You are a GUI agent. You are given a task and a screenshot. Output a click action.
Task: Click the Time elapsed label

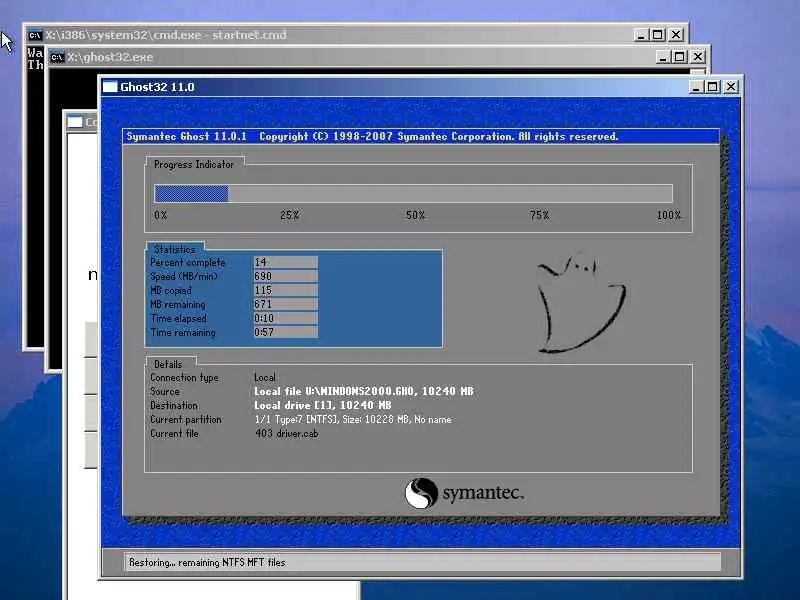(x=179, y=318)
